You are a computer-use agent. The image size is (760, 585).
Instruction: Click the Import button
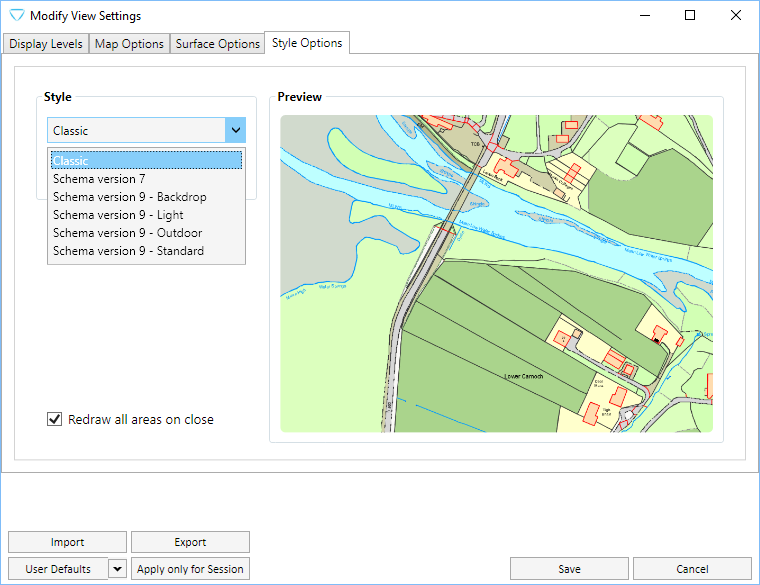click(x=67, y=542)
